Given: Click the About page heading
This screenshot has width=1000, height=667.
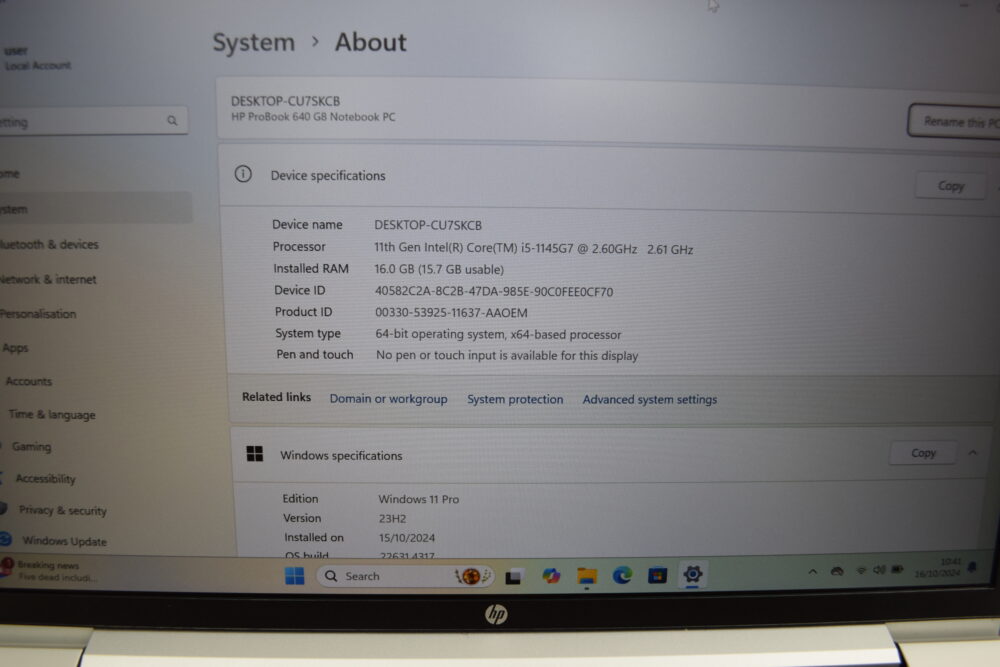Looking at the screenshot, I should 371,42.
